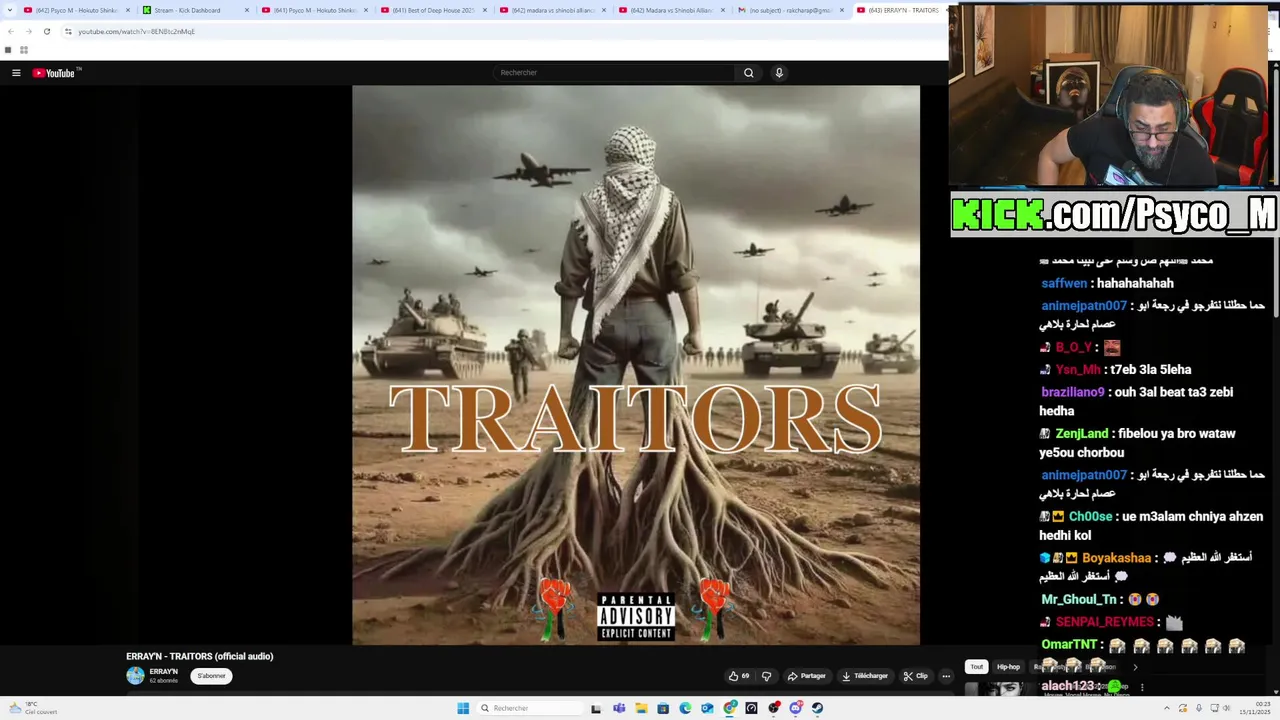Create a Clip of the video
The width and height of the screenshot is (1280, 720).
tap(916, 676)
